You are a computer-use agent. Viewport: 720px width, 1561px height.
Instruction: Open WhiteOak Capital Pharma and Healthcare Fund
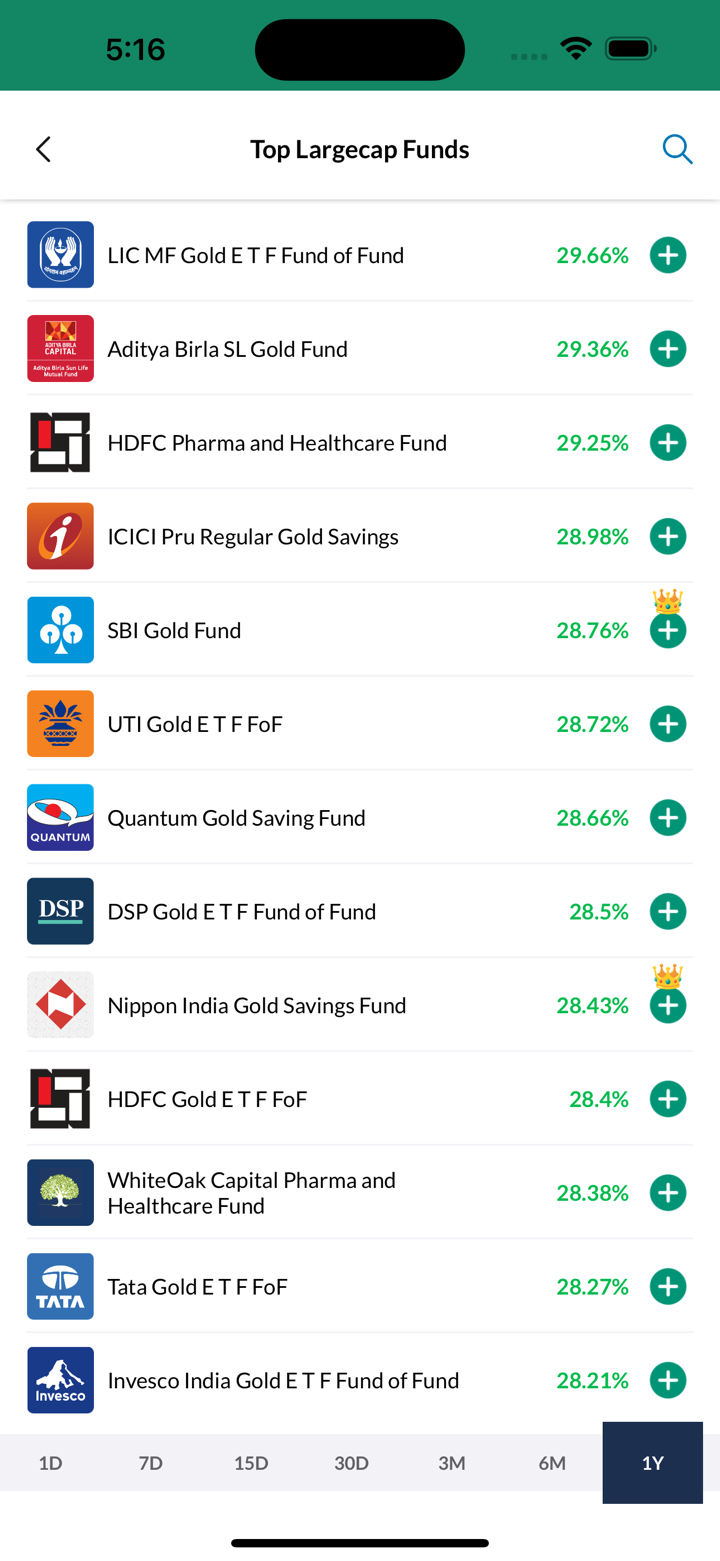point(252,1193)
